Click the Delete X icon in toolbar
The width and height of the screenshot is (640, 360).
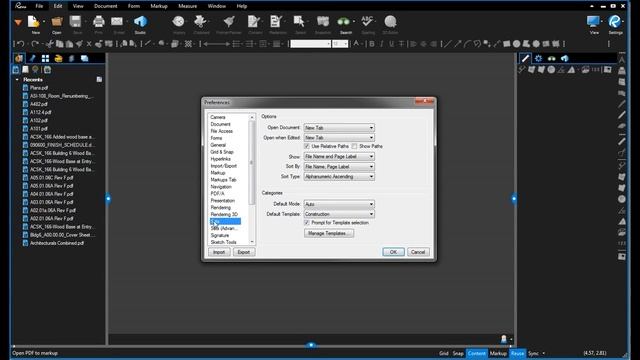click(89, 44)
